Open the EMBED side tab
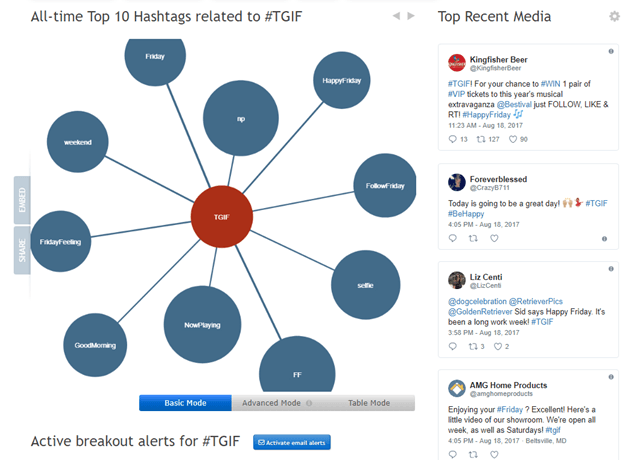Image resolution: width=622 pixels, height=460 pixels. point(22,200)
